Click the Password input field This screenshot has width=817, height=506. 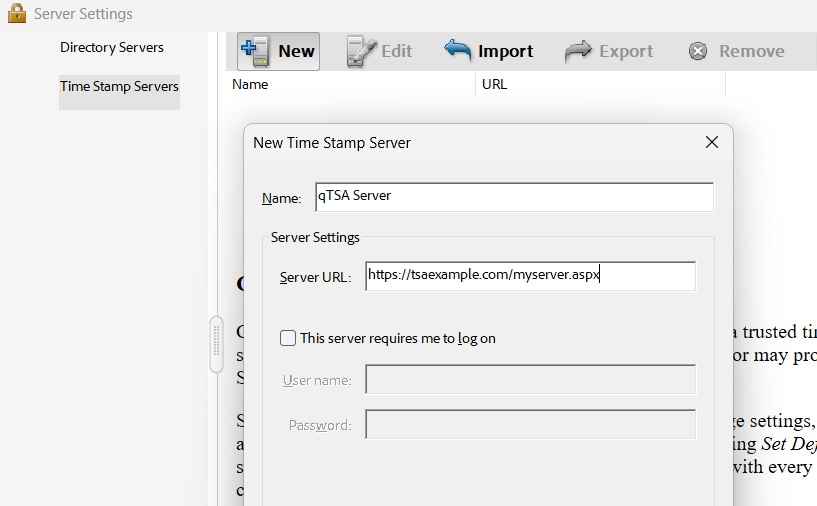tap(530, 424)
